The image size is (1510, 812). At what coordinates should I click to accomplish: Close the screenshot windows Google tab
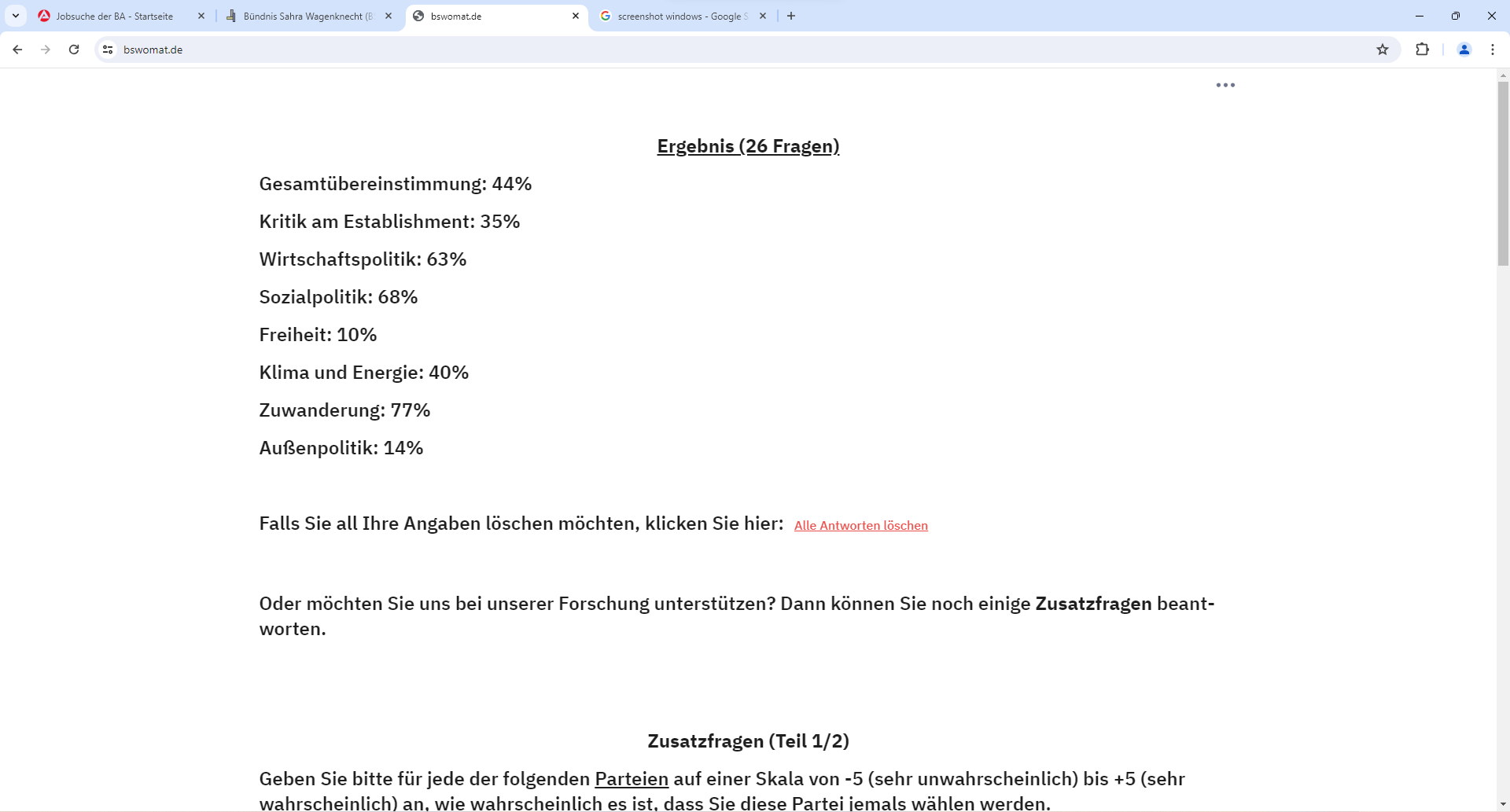[x=763, y=16]
